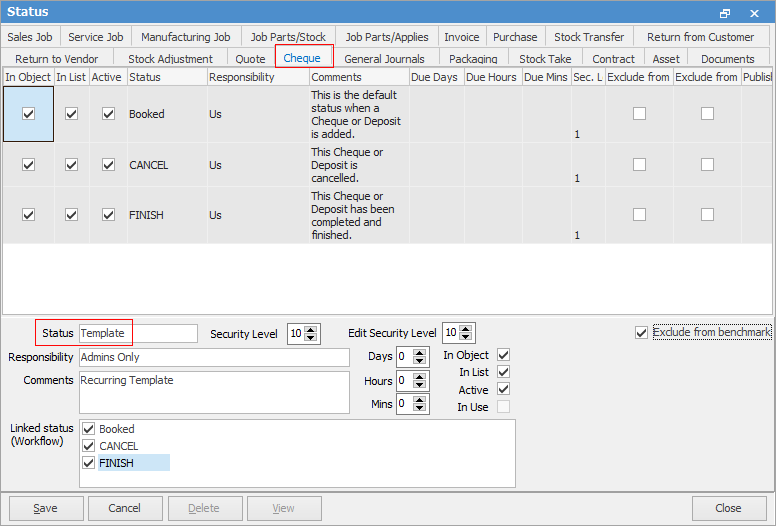Open the Stock Adjustment tab
Viewport: 776px width, 526px height.
(x=170, y=59)
